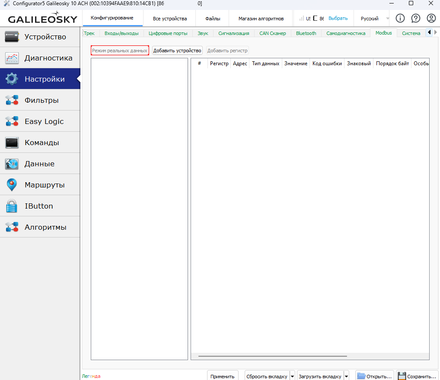Select the Цифровые порты settings tab
This screenshot has width=440, height=380.
pyautogui.click(x=168, y=33)
